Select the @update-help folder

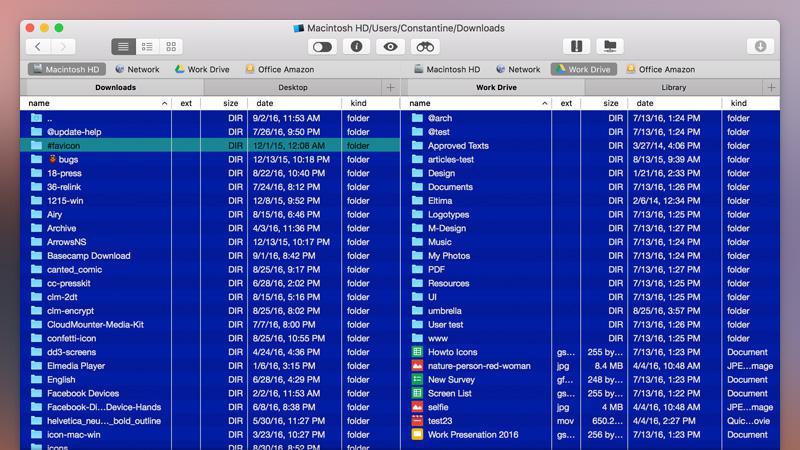tap(210, 132)
